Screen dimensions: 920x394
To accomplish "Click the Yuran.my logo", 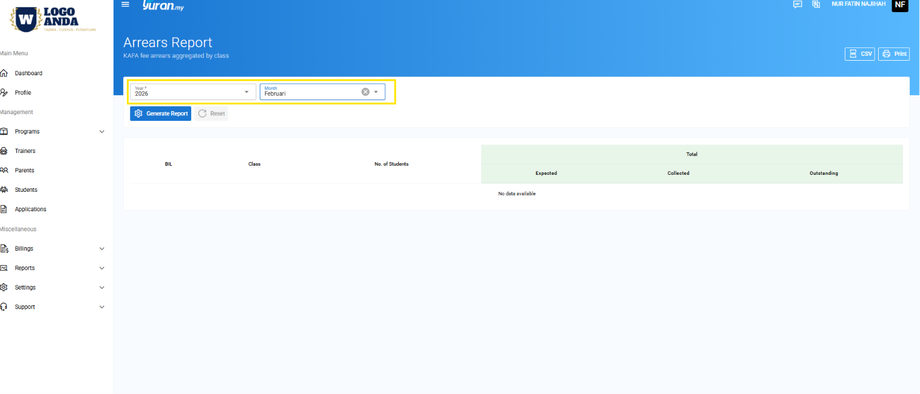I will point(163,5).
